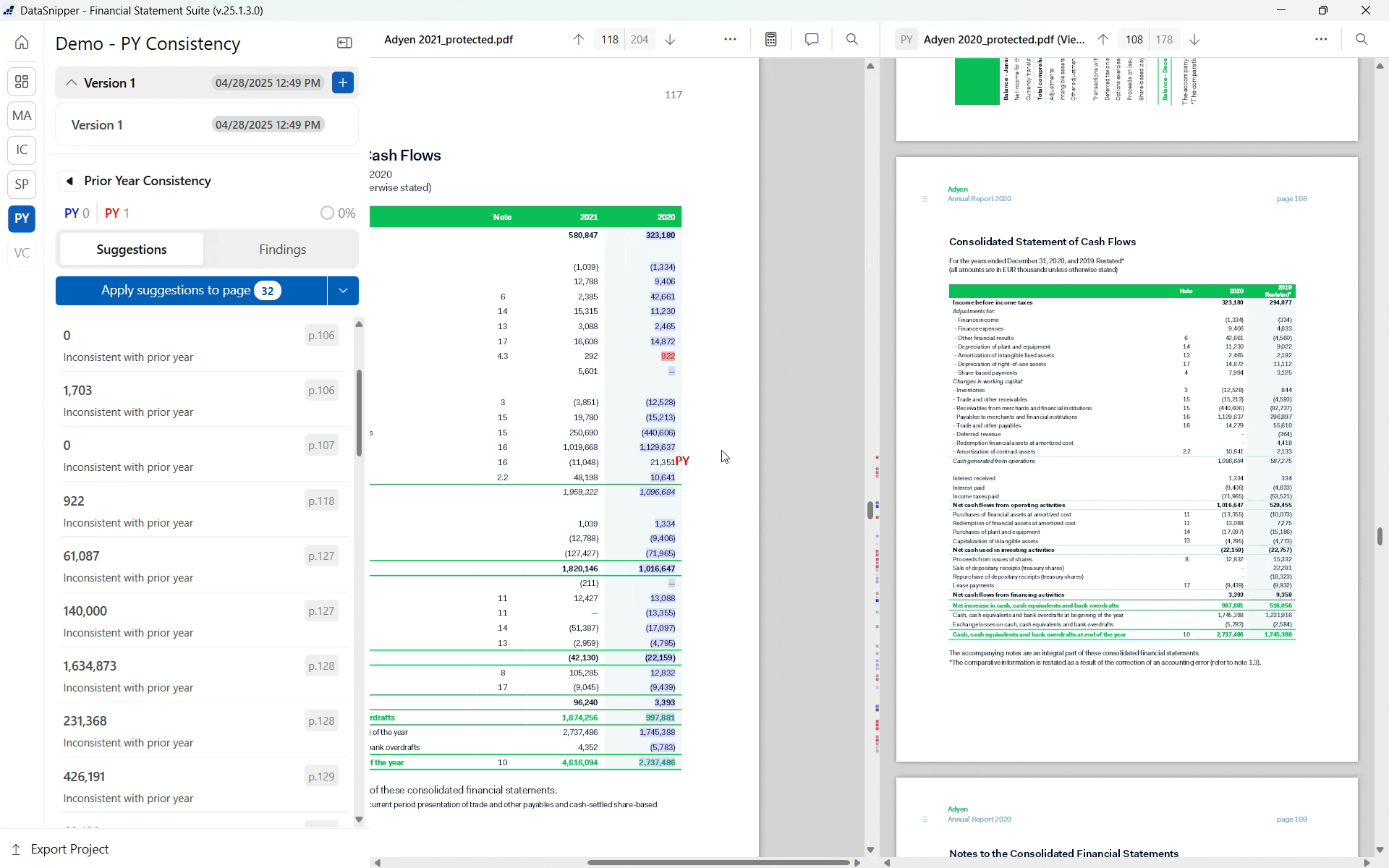1389x868 pixels.
Task: Switch to the SP module
Action: pyautogui.click(x=22, y=184)
